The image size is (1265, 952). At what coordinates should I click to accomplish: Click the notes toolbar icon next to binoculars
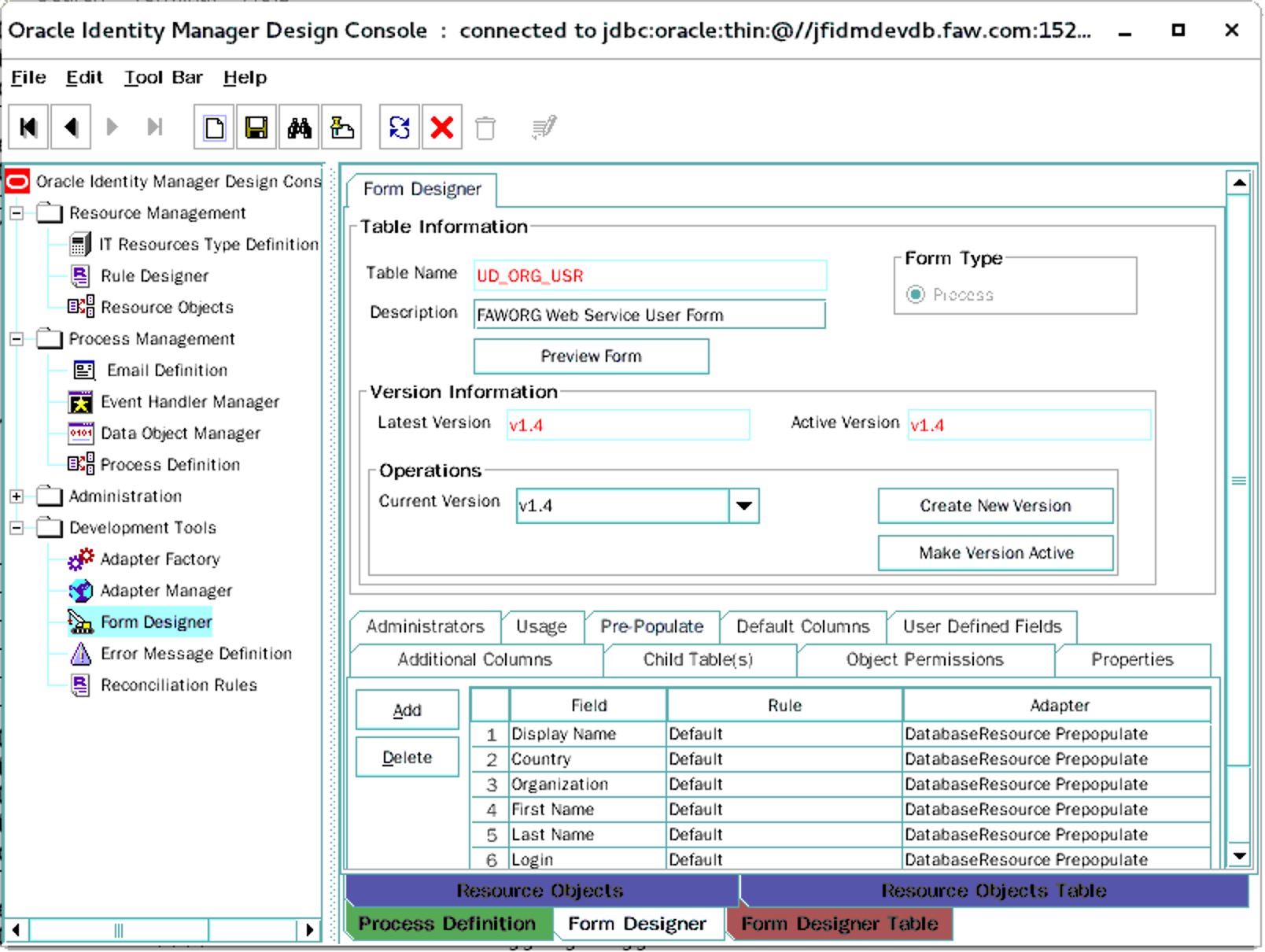[341, 127]
